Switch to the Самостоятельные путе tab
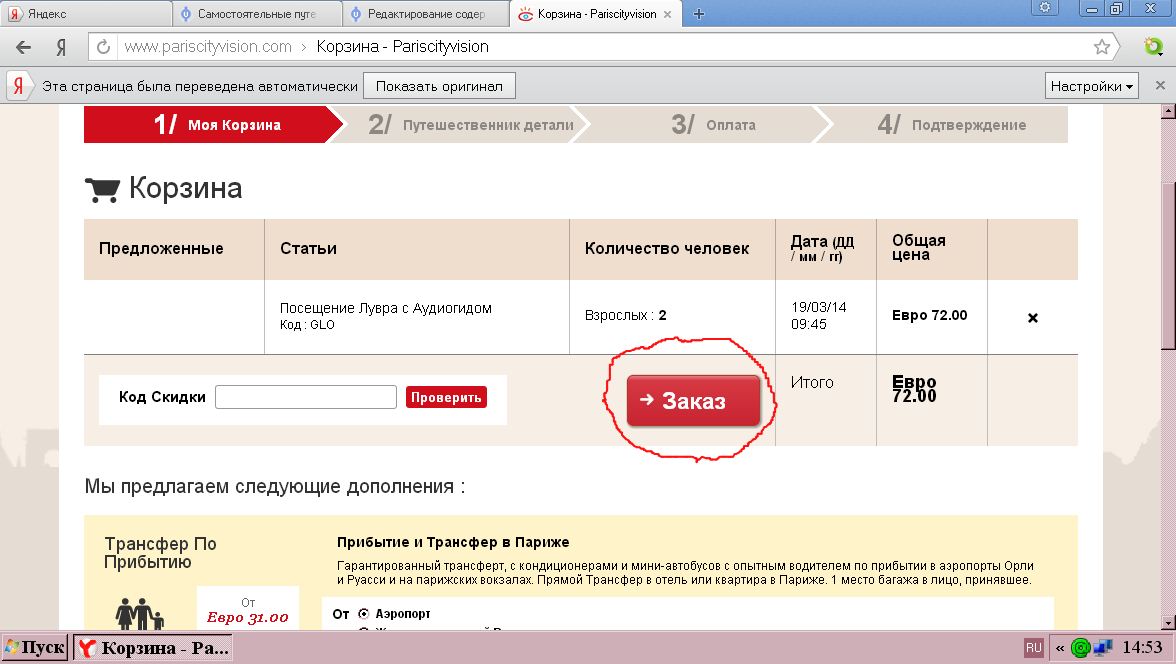This screenshot has height=664, width=1176. pos(257,14)
